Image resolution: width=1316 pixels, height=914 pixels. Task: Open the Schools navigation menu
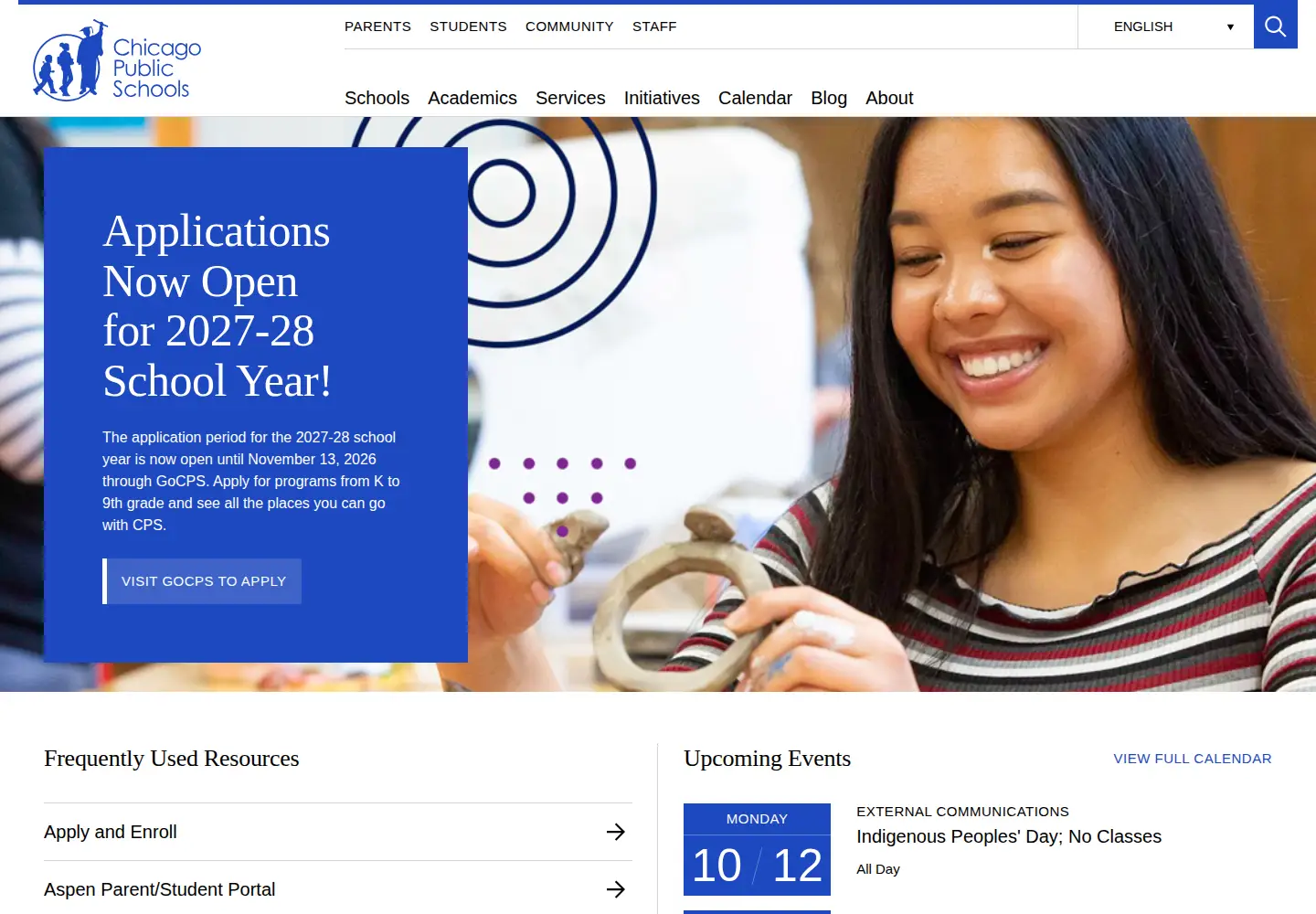click(377, 98)
